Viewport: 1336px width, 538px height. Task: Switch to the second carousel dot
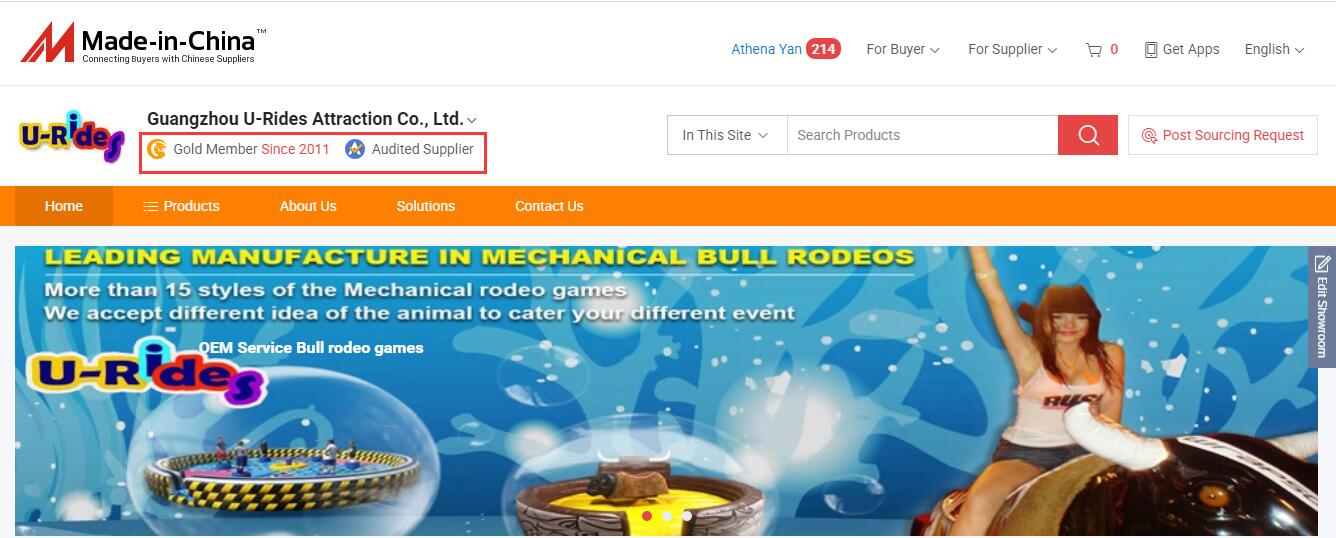pos(667,516)
